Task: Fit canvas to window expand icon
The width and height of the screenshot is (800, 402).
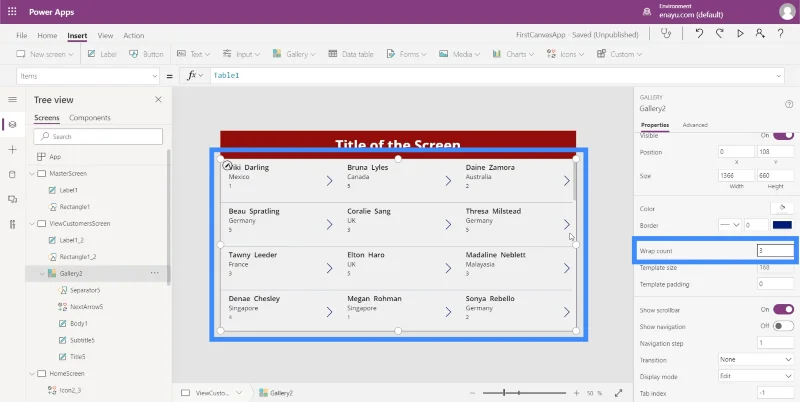Action: [618, 393]
